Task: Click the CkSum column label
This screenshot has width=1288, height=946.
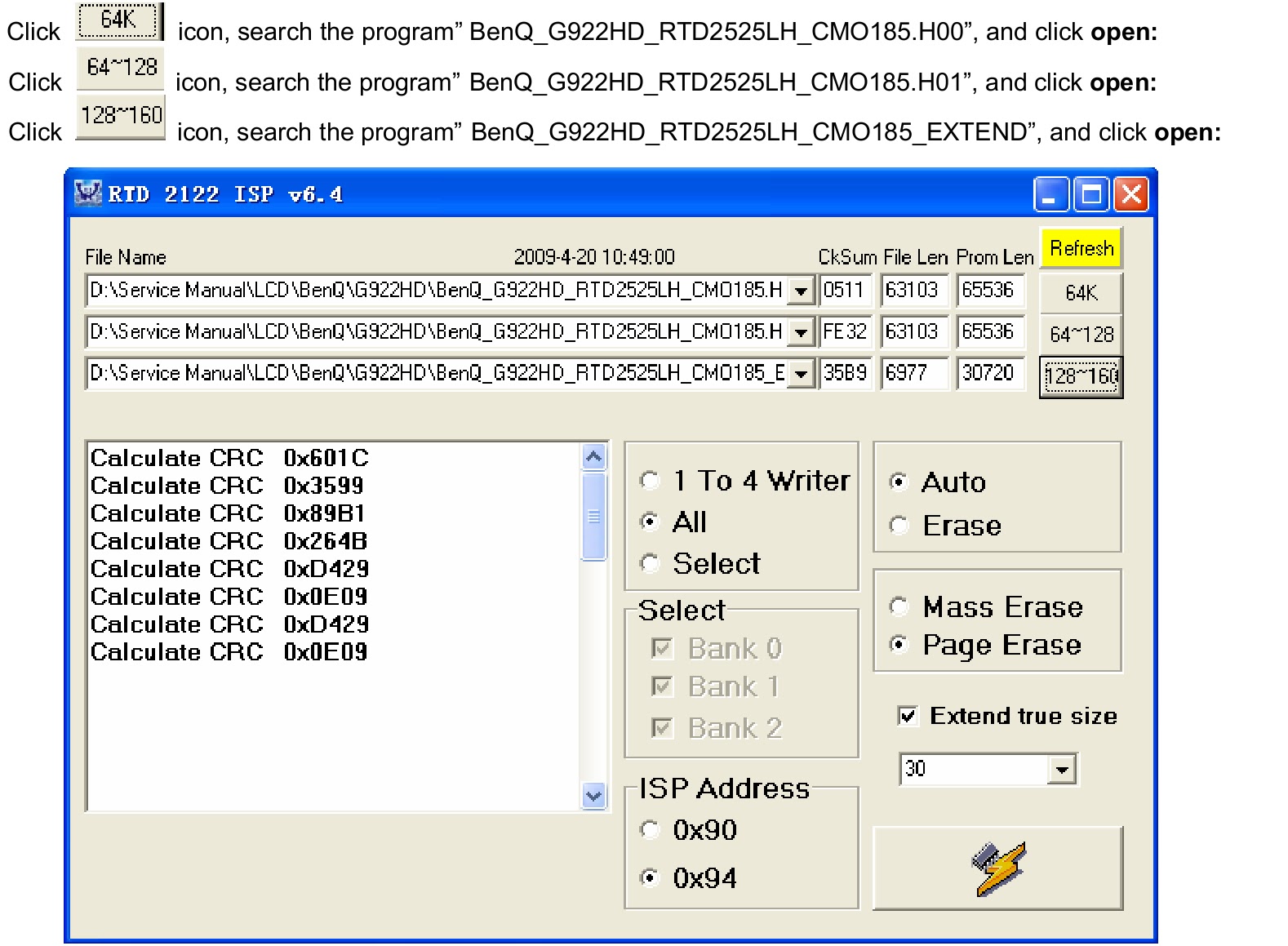Action: click(847, 258)
